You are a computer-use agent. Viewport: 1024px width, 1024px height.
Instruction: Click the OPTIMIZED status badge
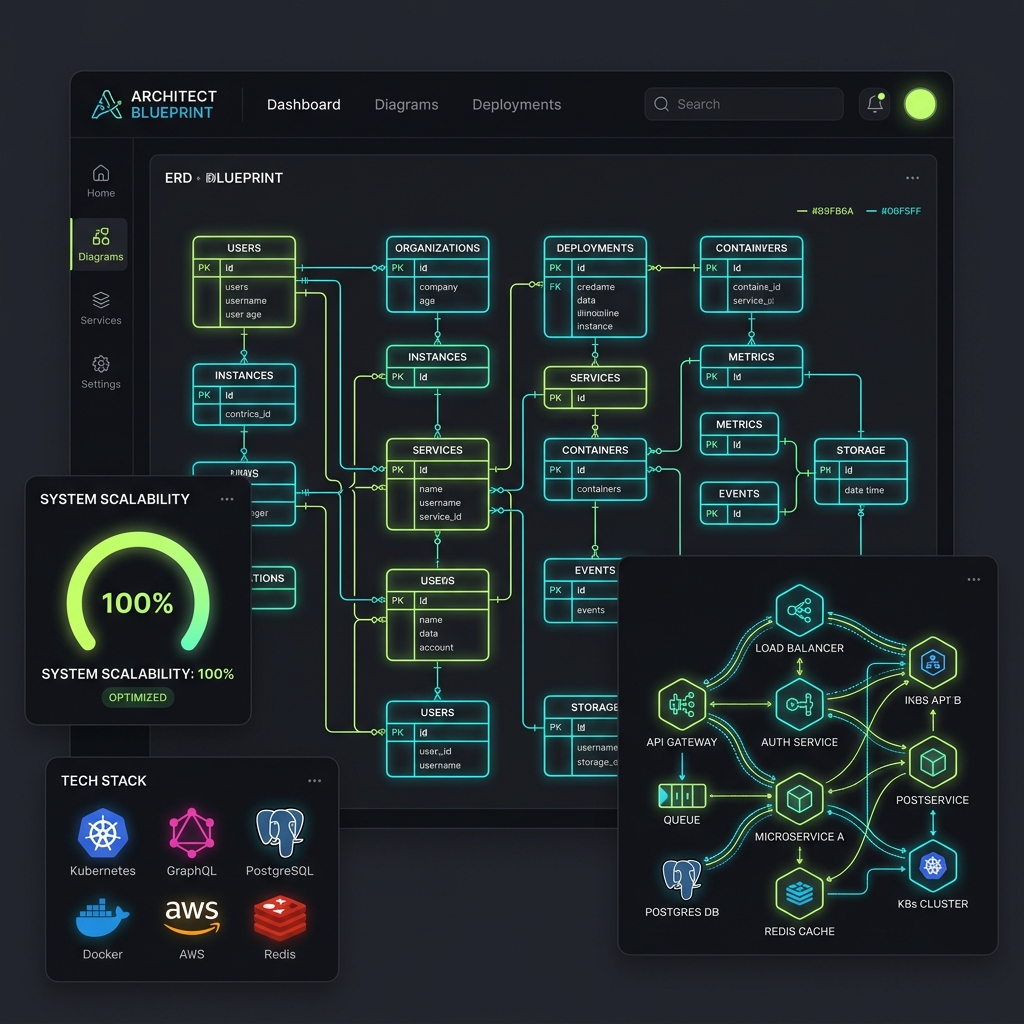point(138,697)
